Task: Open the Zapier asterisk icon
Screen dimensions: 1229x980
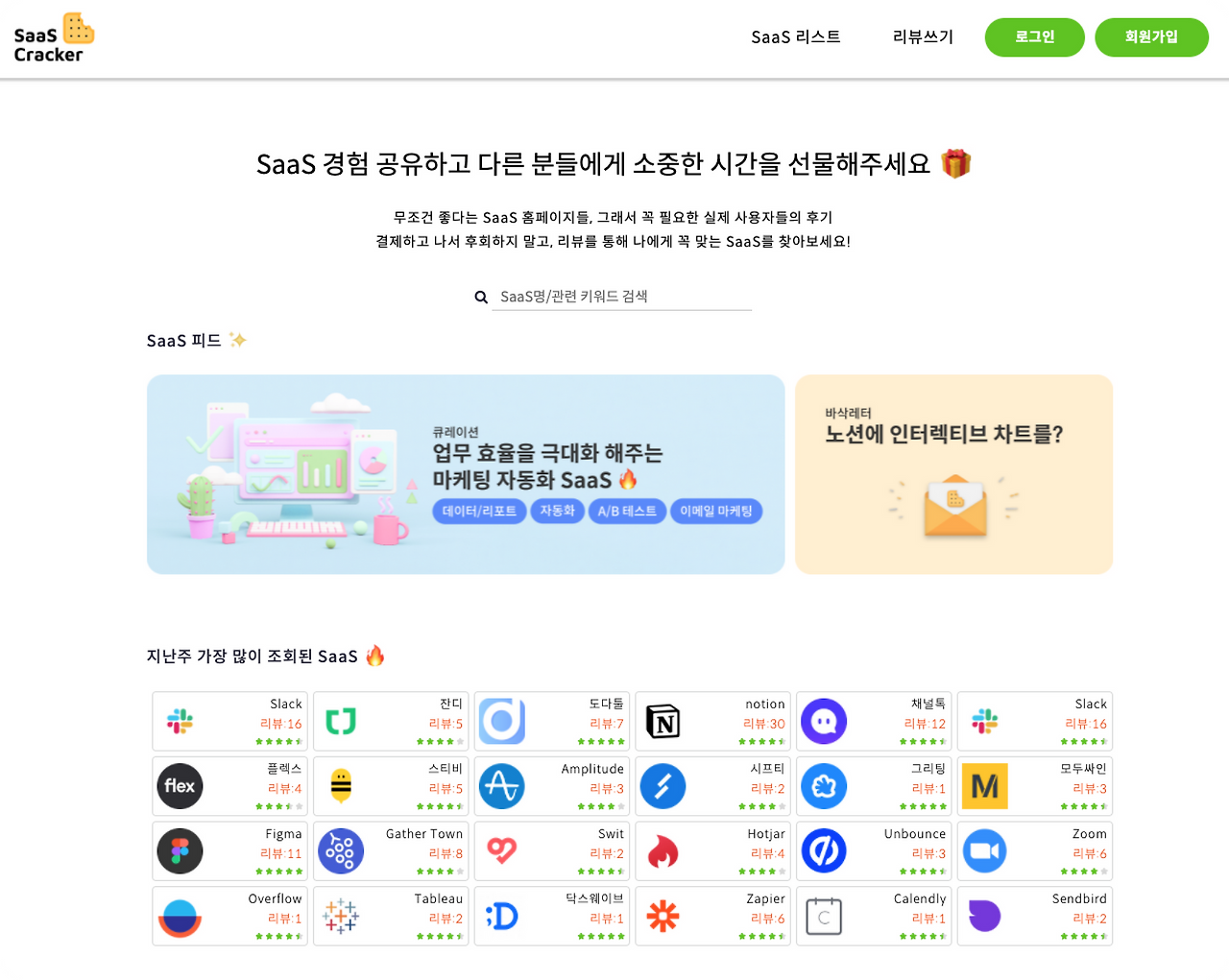Action: click(663, 916)
